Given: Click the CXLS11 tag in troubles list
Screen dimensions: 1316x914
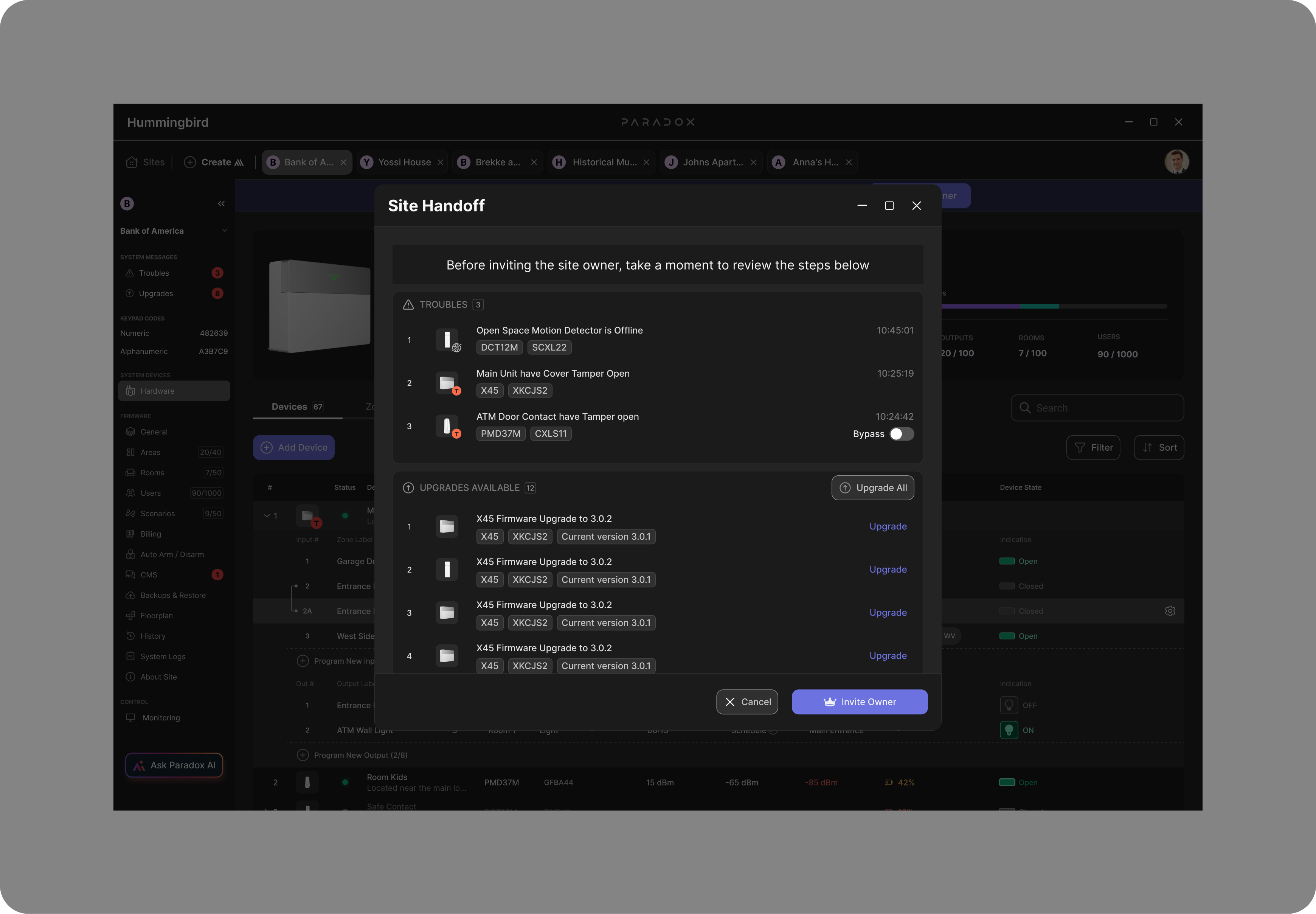Looking at the screenshot, I should 550,433.
